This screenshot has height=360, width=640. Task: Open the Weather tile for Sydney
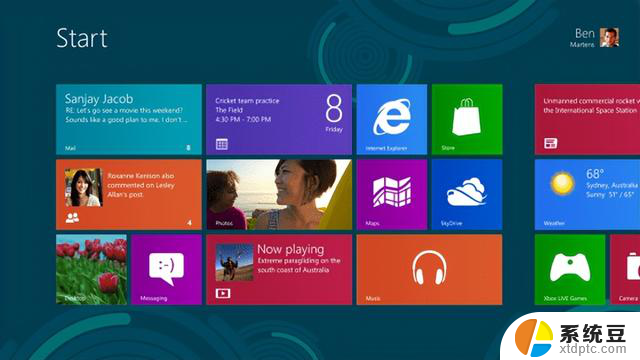pos(587,194)
